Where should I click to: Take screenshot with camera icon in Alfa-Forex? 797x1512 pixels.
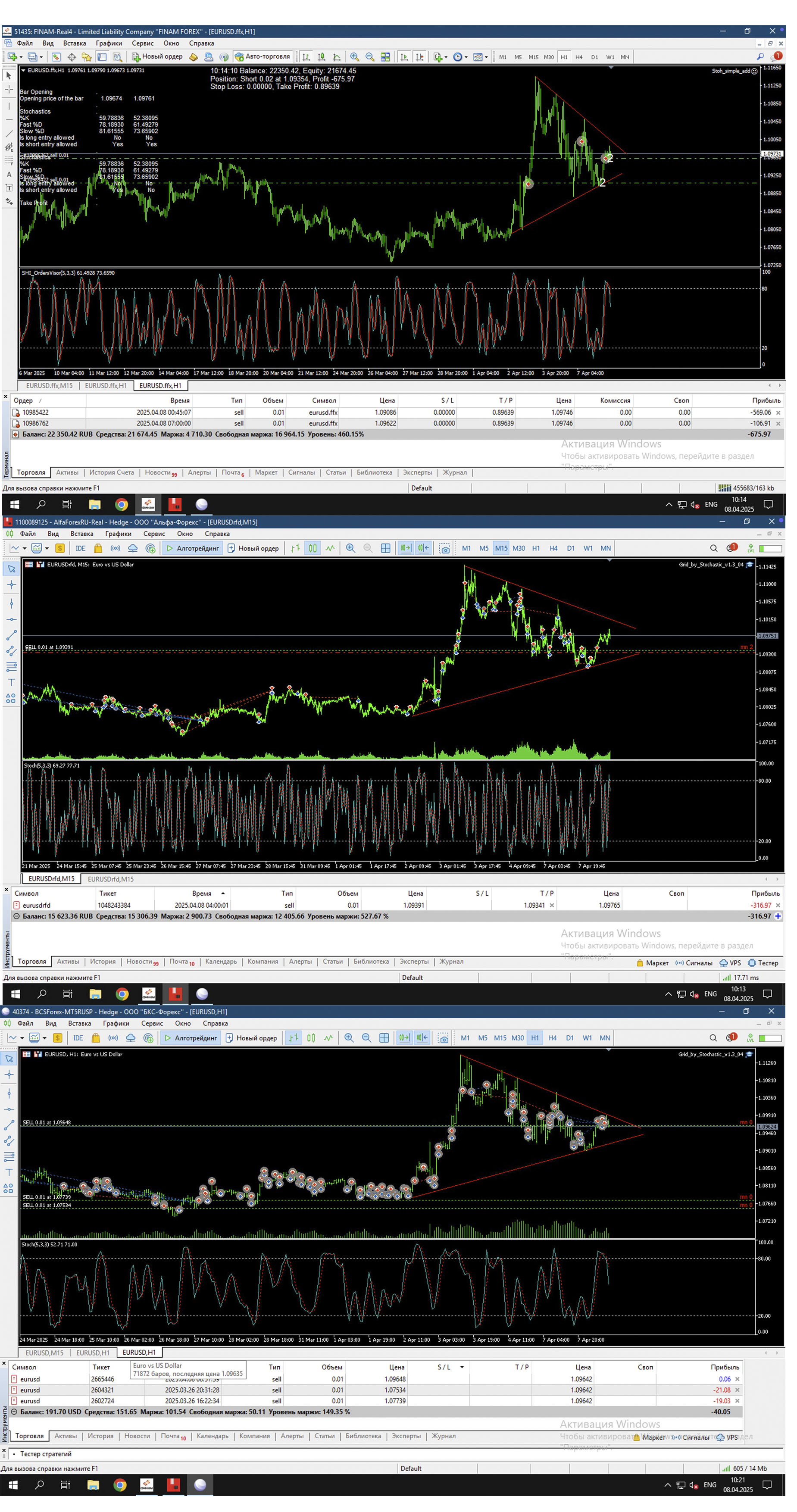pos(445,549)
